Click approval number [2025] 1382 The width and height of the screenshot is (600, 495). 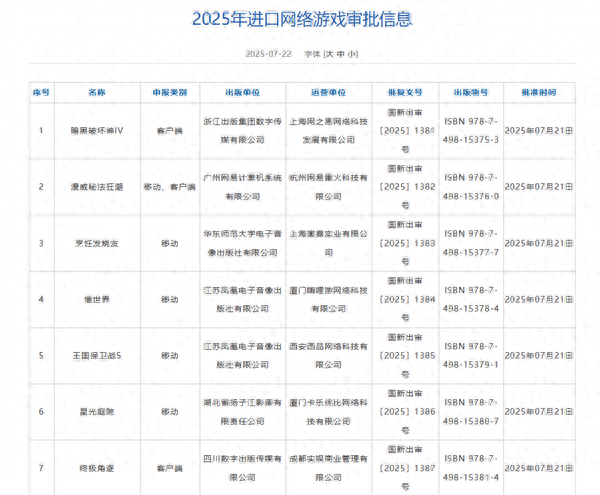(x=407, y=187)
